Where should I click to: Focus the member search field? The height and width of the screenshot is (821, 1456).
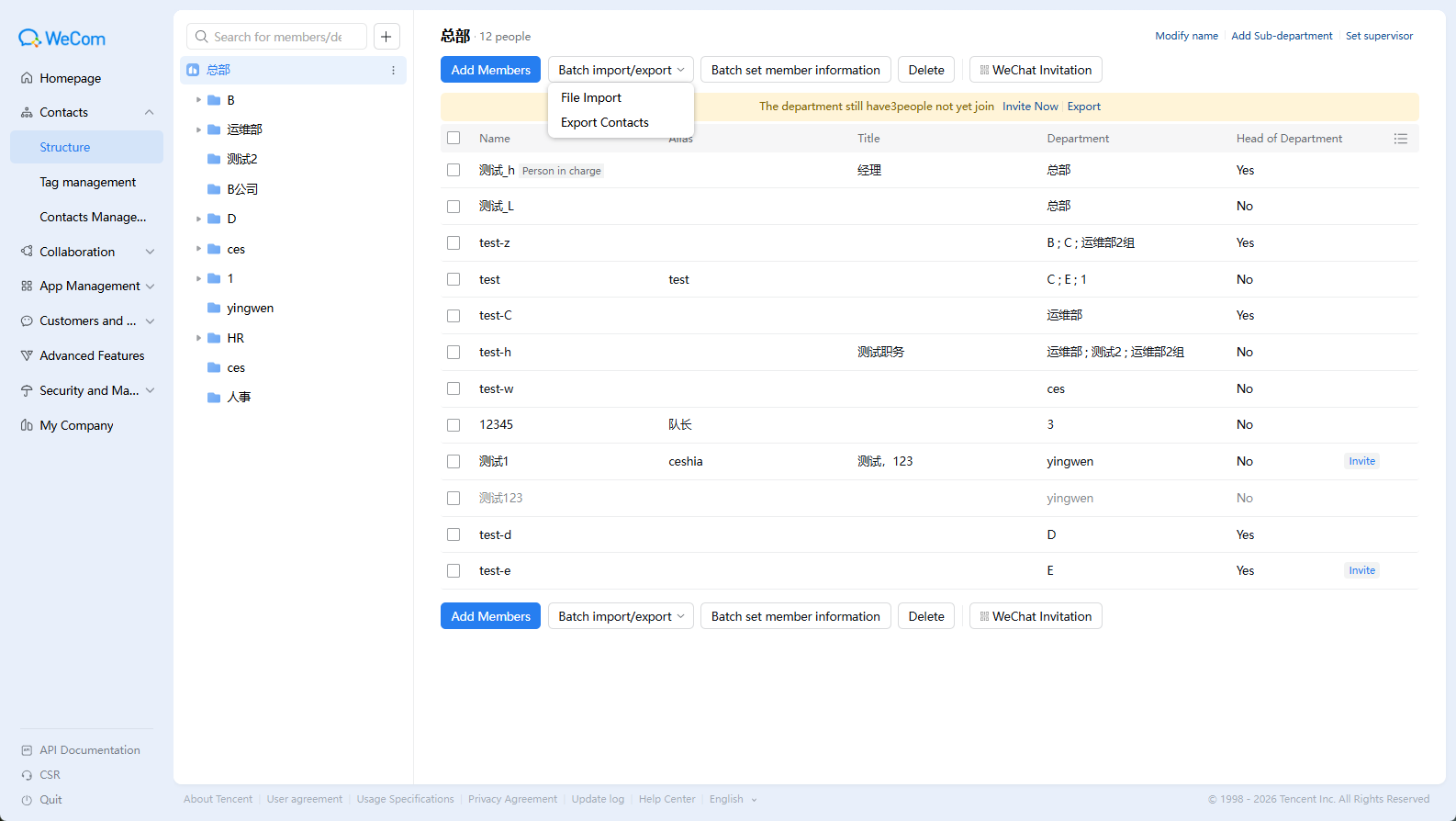(x=276, y=37)
